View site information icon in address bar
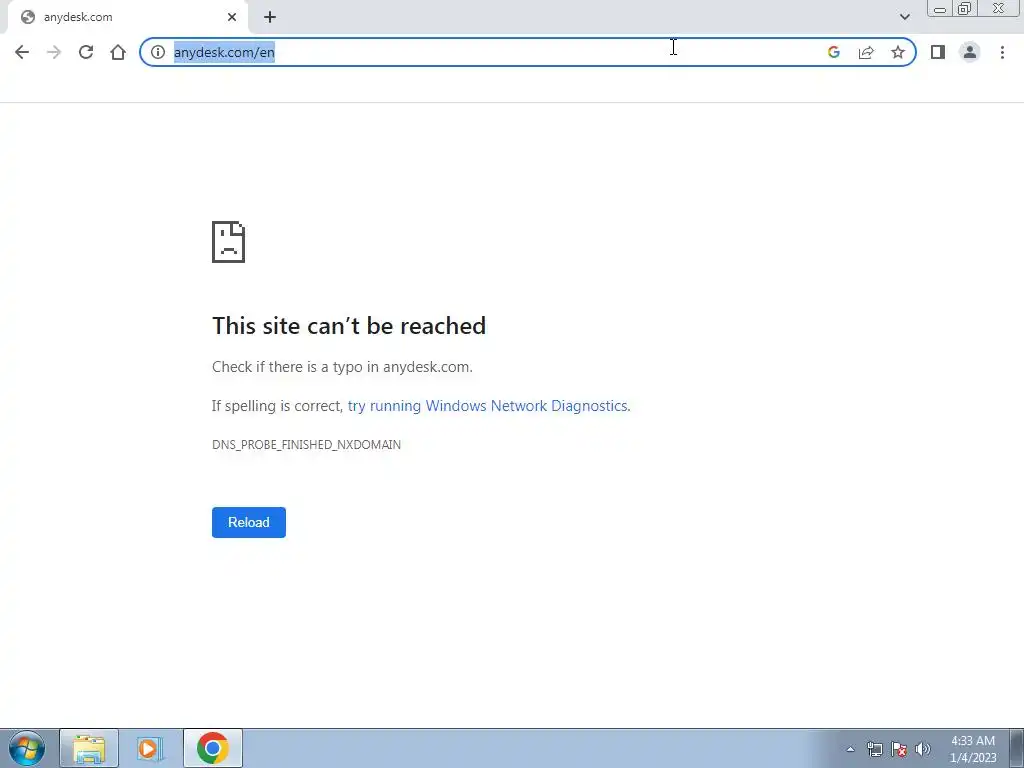The height and width of the screenshot is (768, 1024). pos(158,52)
